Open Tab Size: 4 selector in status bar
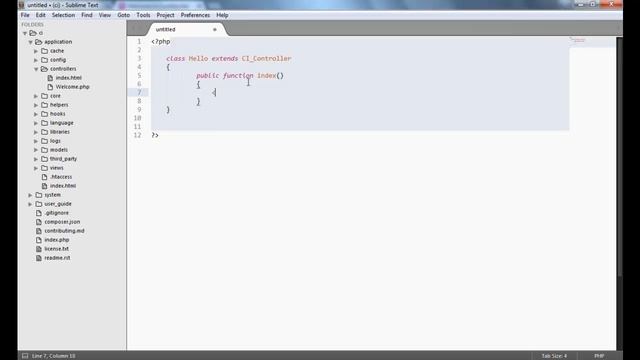This screenshot has height=360, width=640. pyautogui.click(x=554, y=356)
